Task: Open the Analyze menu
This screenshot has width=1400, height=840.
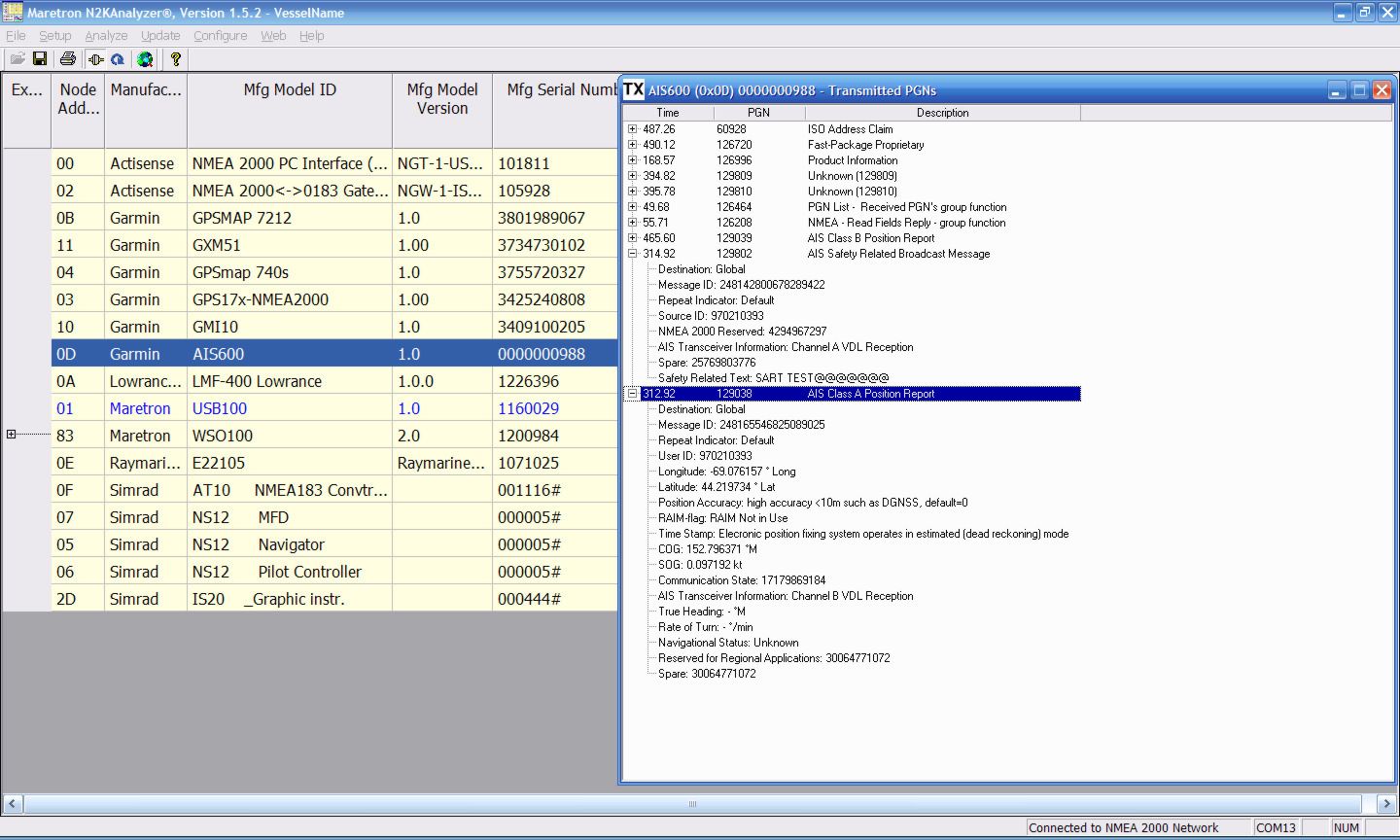Action: [x=106, y=36]
